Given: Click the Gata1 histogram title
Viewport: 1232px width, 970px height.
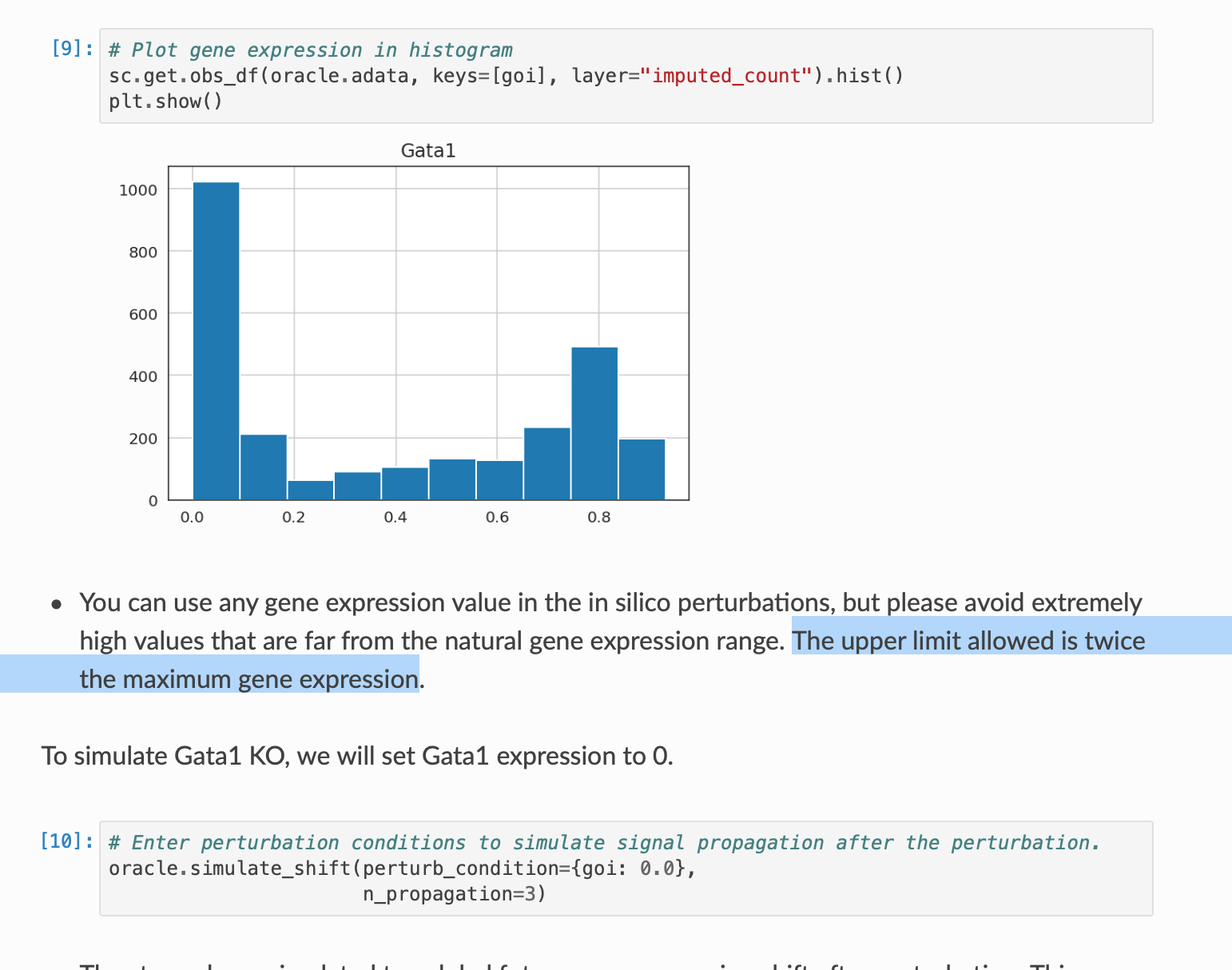Looking at the screenshot, I should point(428,150).
